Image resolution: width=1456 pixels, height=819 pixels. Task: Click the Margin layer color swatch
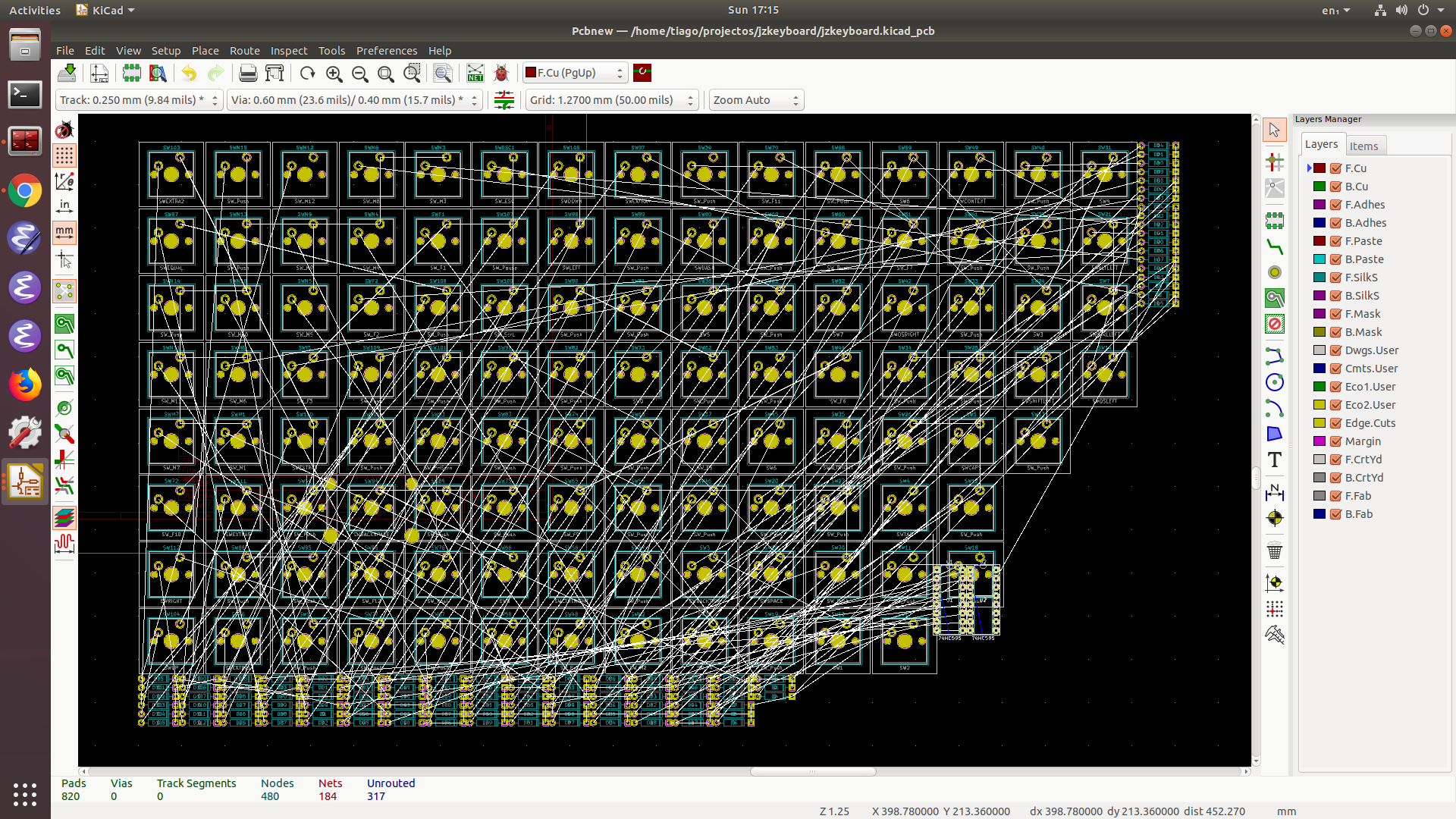tap(1319, 441)
